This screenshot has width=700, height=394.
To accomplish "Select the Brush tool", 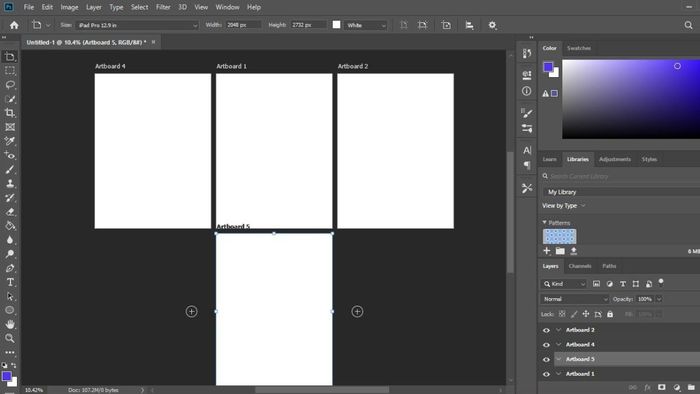I will (x=10, y=170).
